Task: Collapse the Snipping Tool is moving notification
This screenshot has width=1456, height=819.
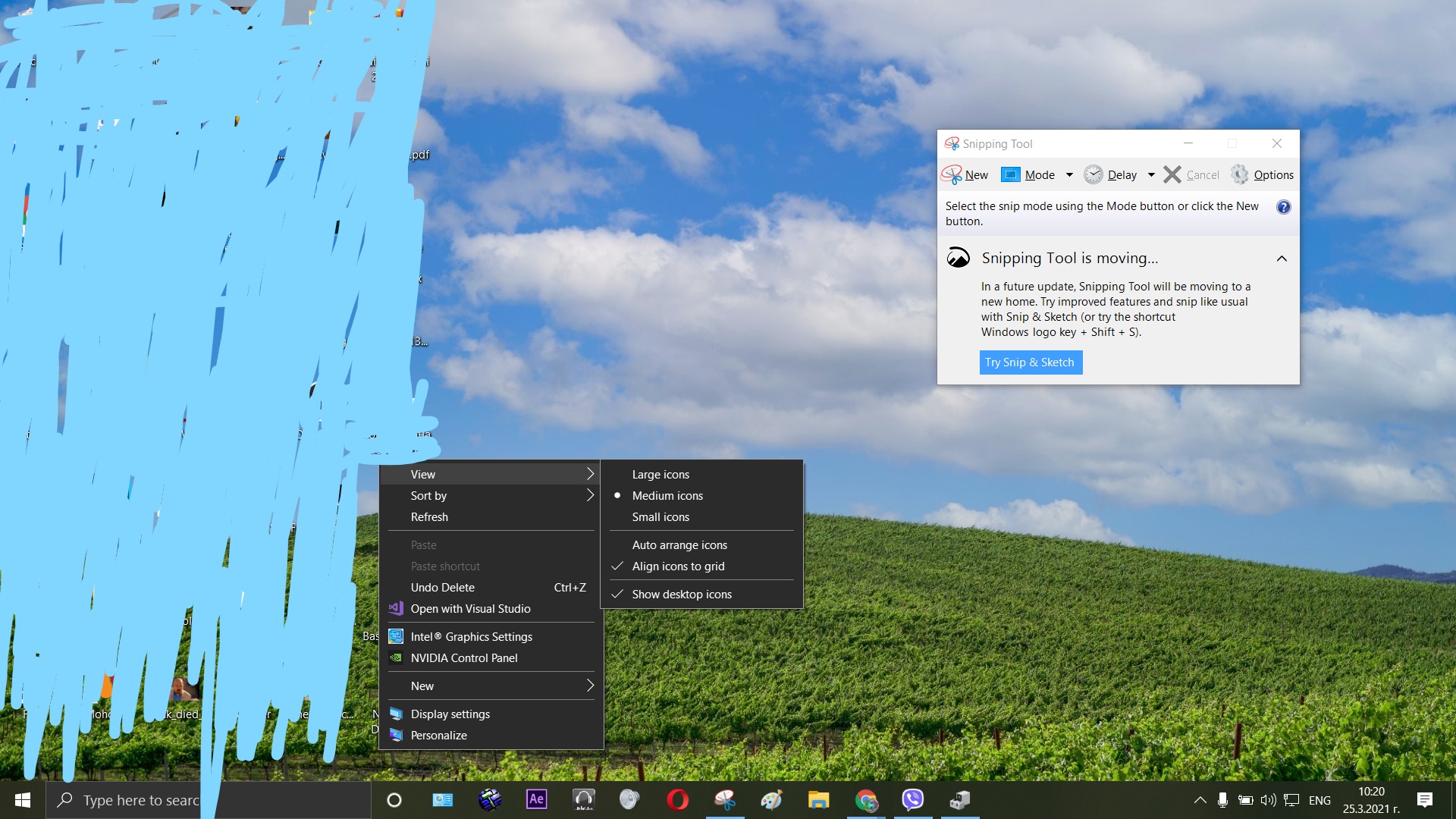Action: [1281, 258]
